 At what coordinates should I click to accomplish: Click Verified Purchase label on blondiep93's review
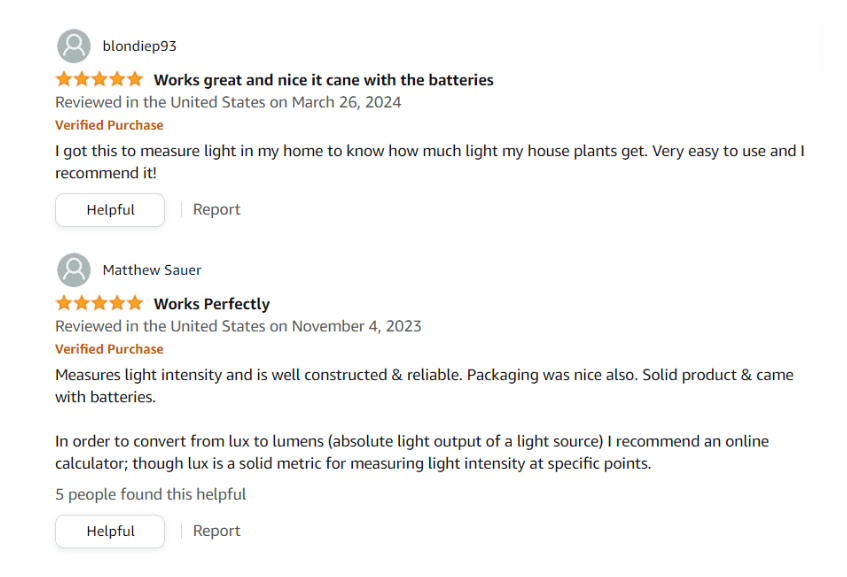tap(109, 125)
